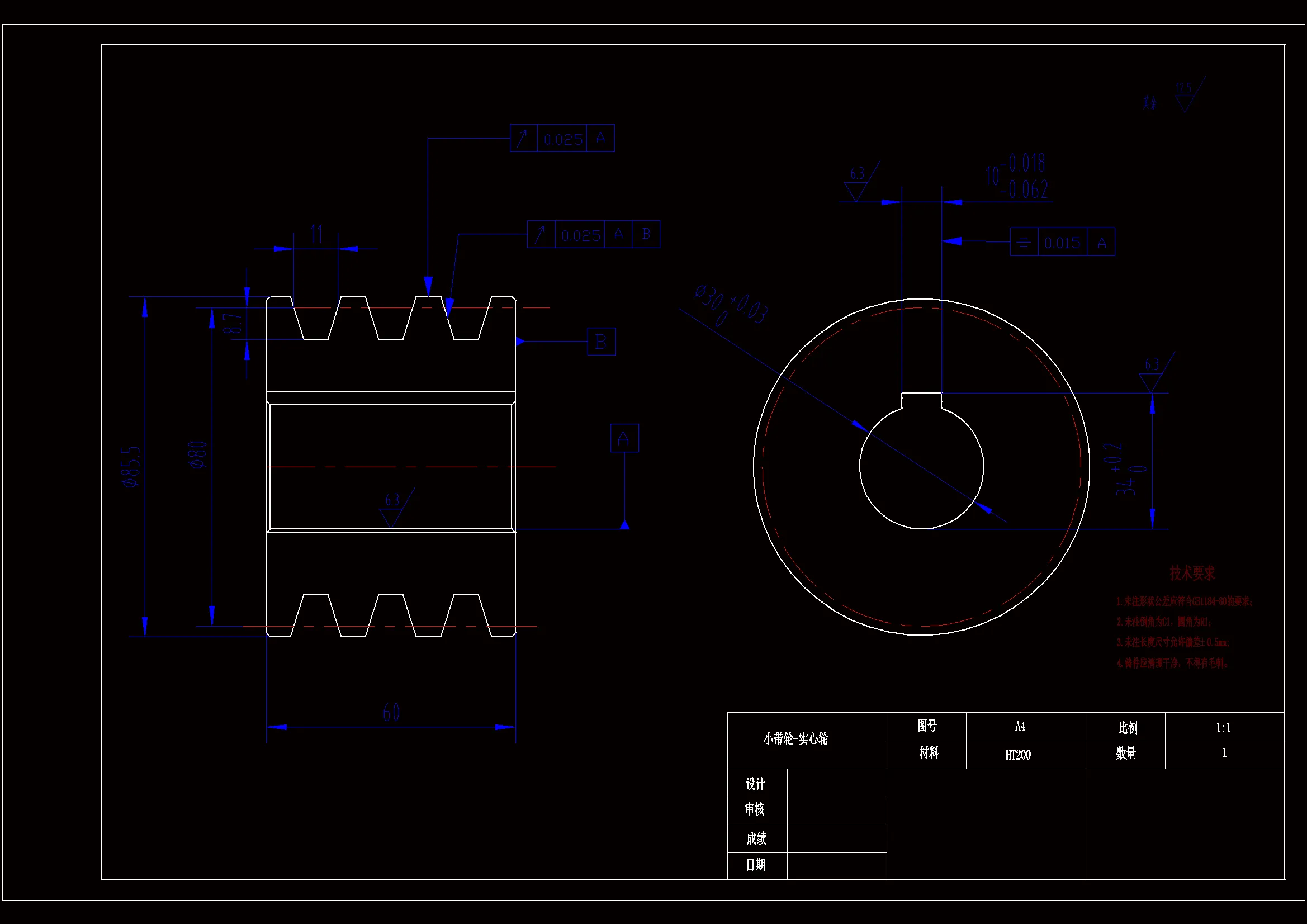The height and width of the screenshot is (924, 1307).
Task: Select the 6.3 roughness symbol near the 34 dimension
Action: click(1152, 375)
